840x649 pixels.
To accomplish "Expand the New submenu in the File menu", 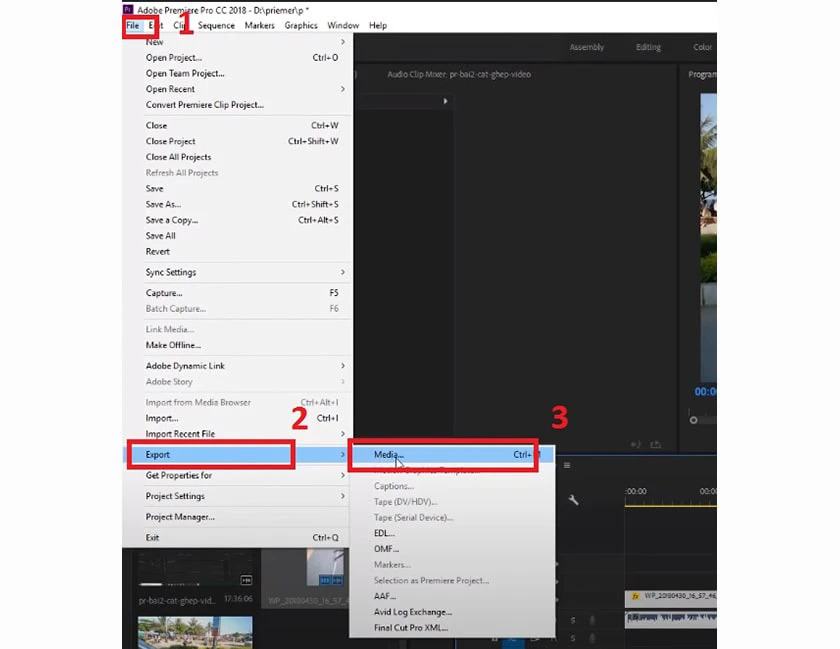I will pyautogui.click(x=154, y=42).
